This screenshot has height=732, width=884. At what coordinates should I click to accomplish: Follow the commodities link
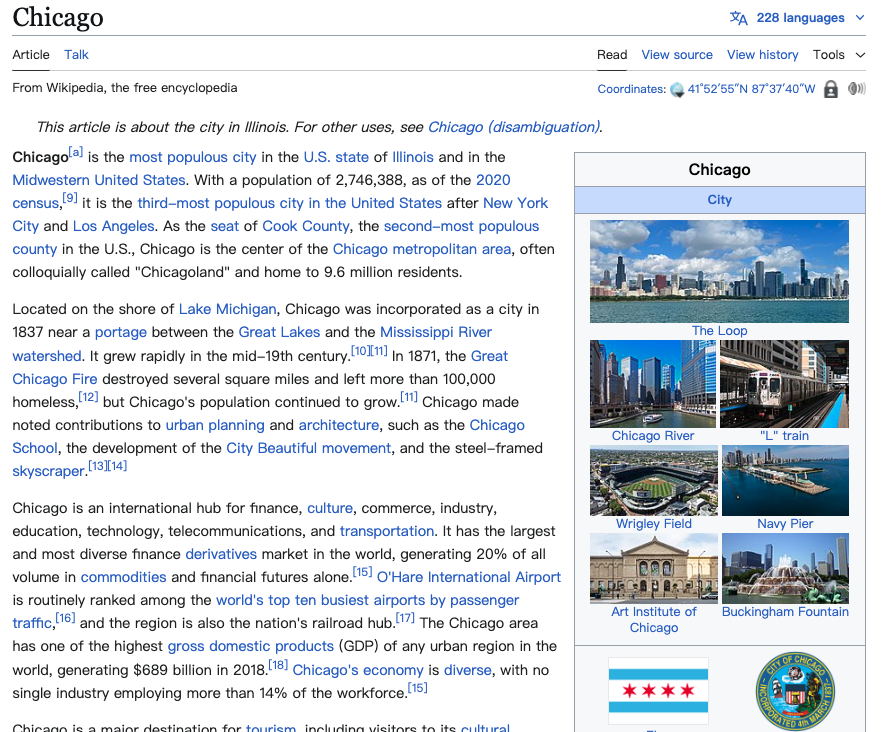[123, 577]
